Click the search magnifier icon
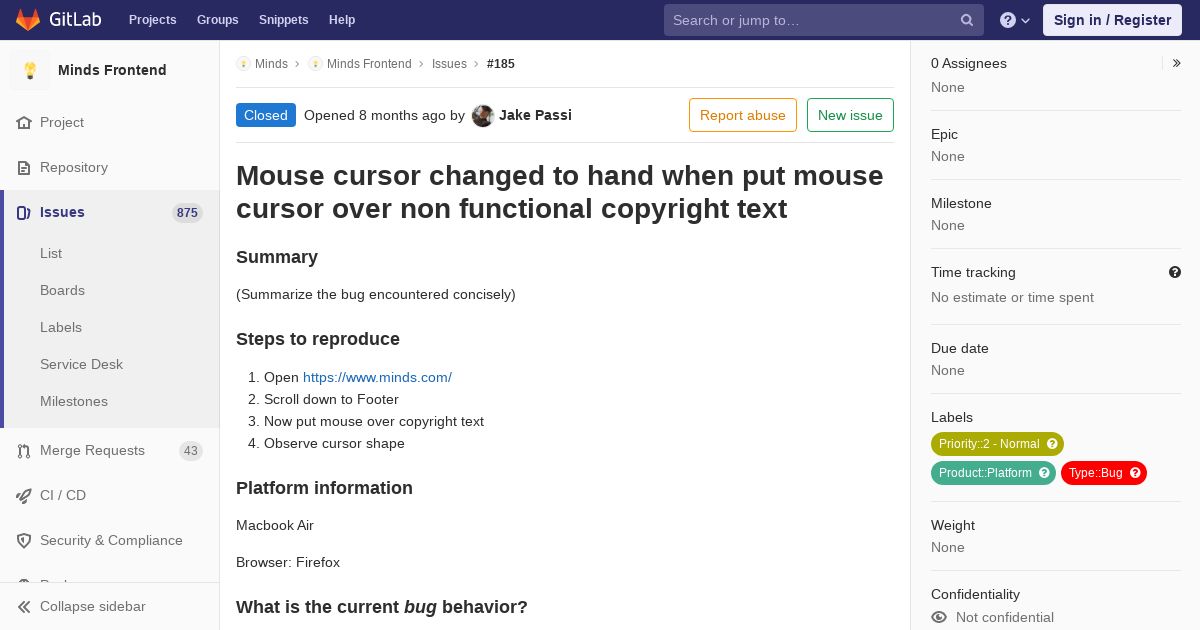This screenshot has width=1200, height=630. click(x=967, y=20)
